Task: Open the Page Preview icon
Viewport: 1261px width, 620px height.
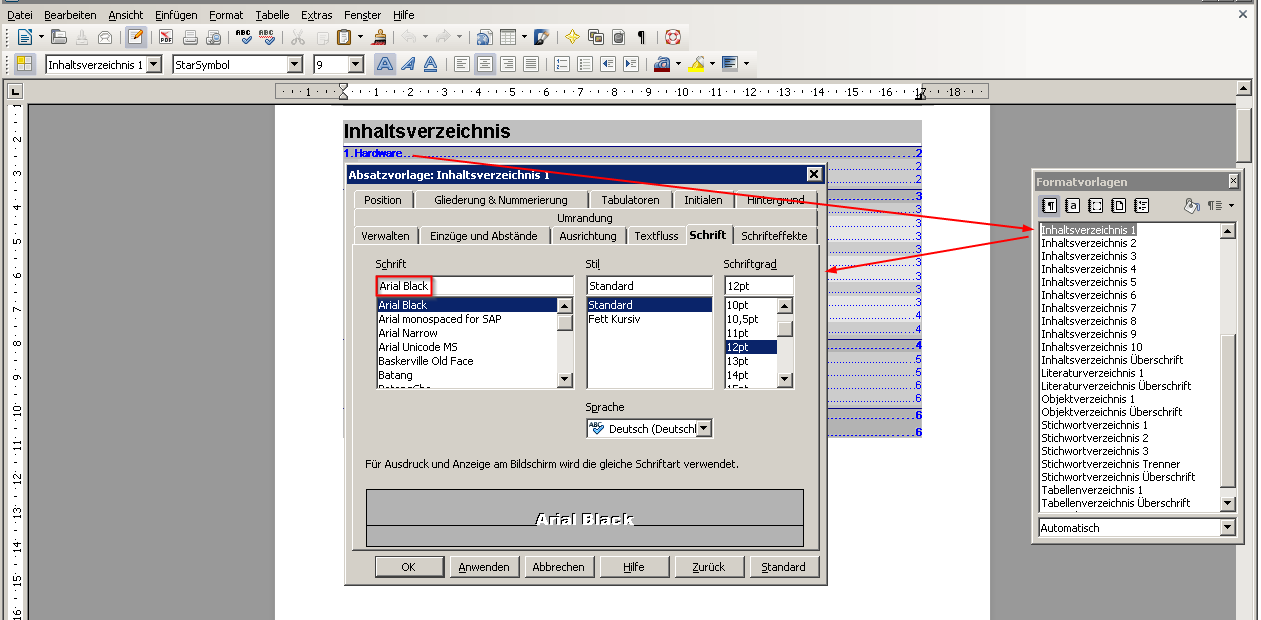Action: [x=213, y=37]
